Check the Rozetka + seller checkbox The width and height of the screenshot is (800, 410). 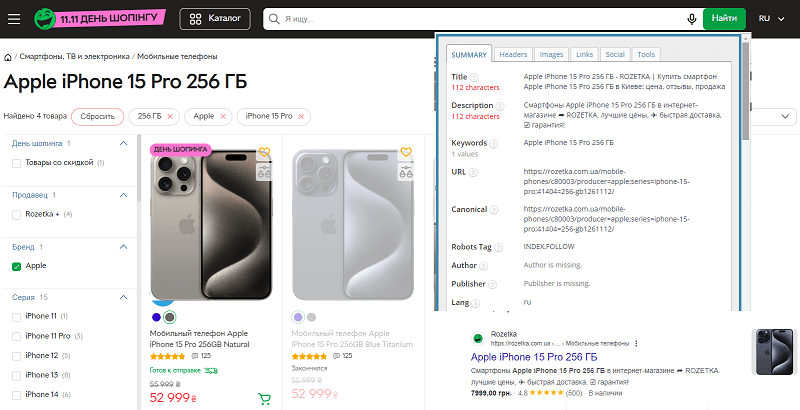pyautogui.click(x=16, y=215)
